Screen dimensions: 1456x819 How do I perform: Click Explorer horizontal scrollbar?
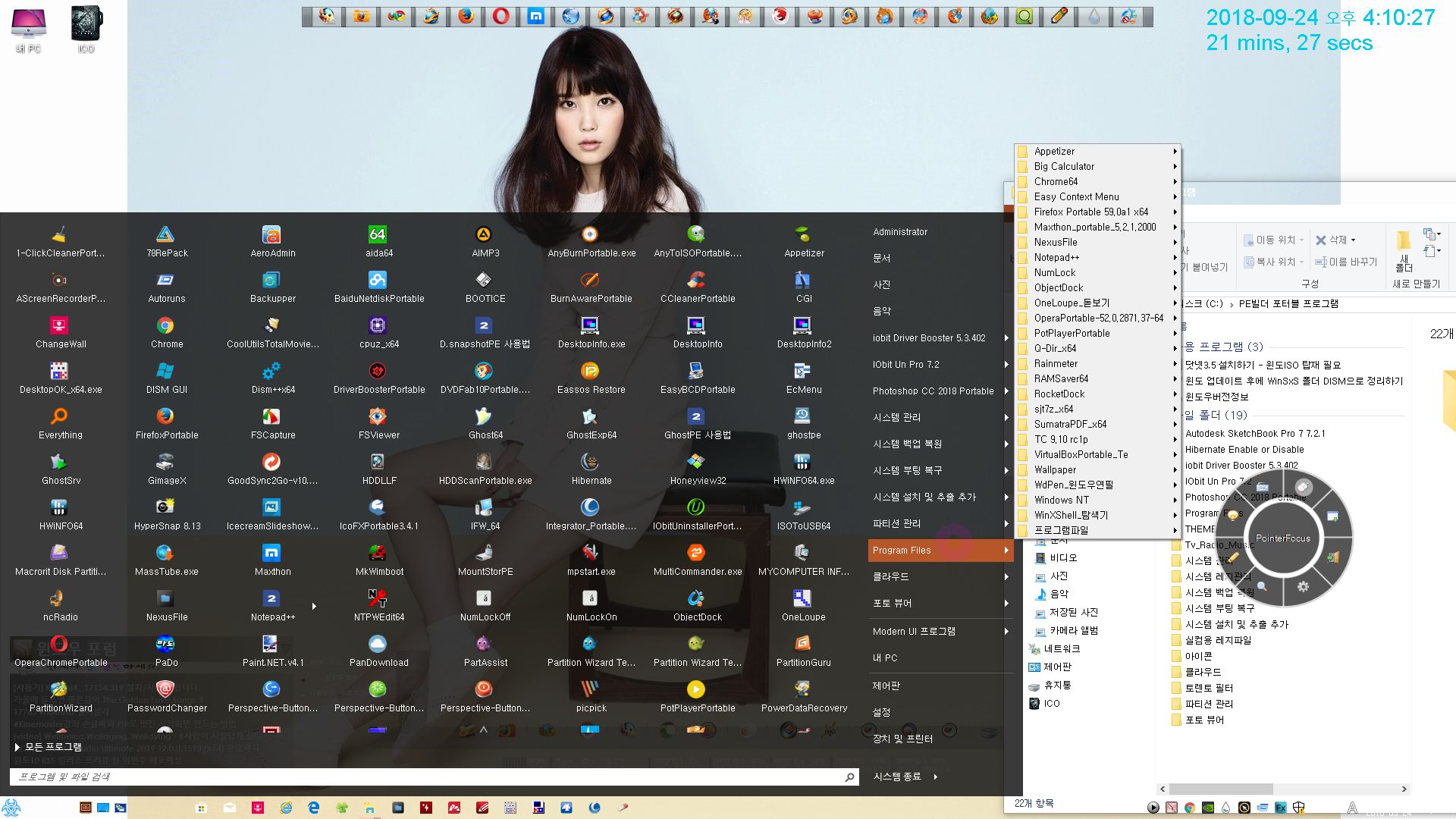tap(1282, 789)
